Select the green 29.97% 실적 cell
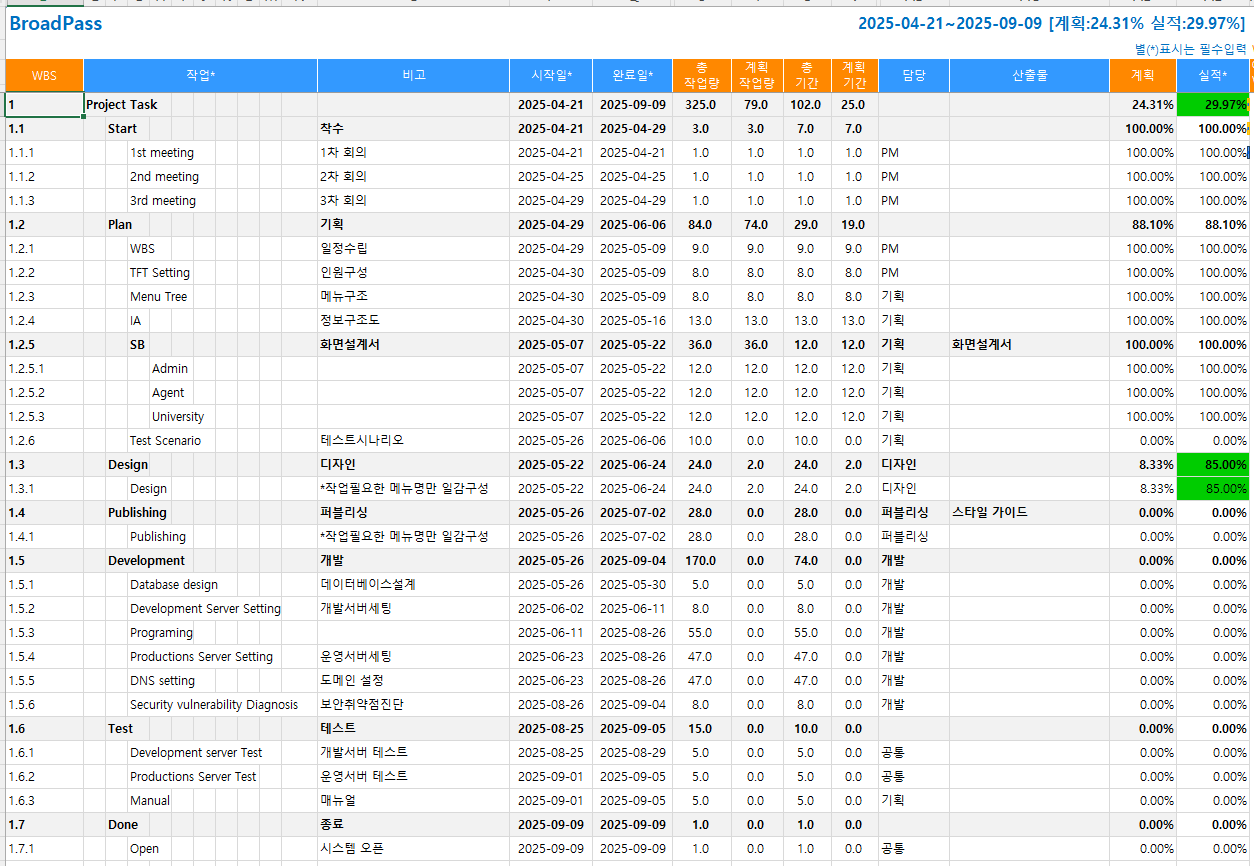Viewport: 1254px width, 866px height. tap(1212, 105)
